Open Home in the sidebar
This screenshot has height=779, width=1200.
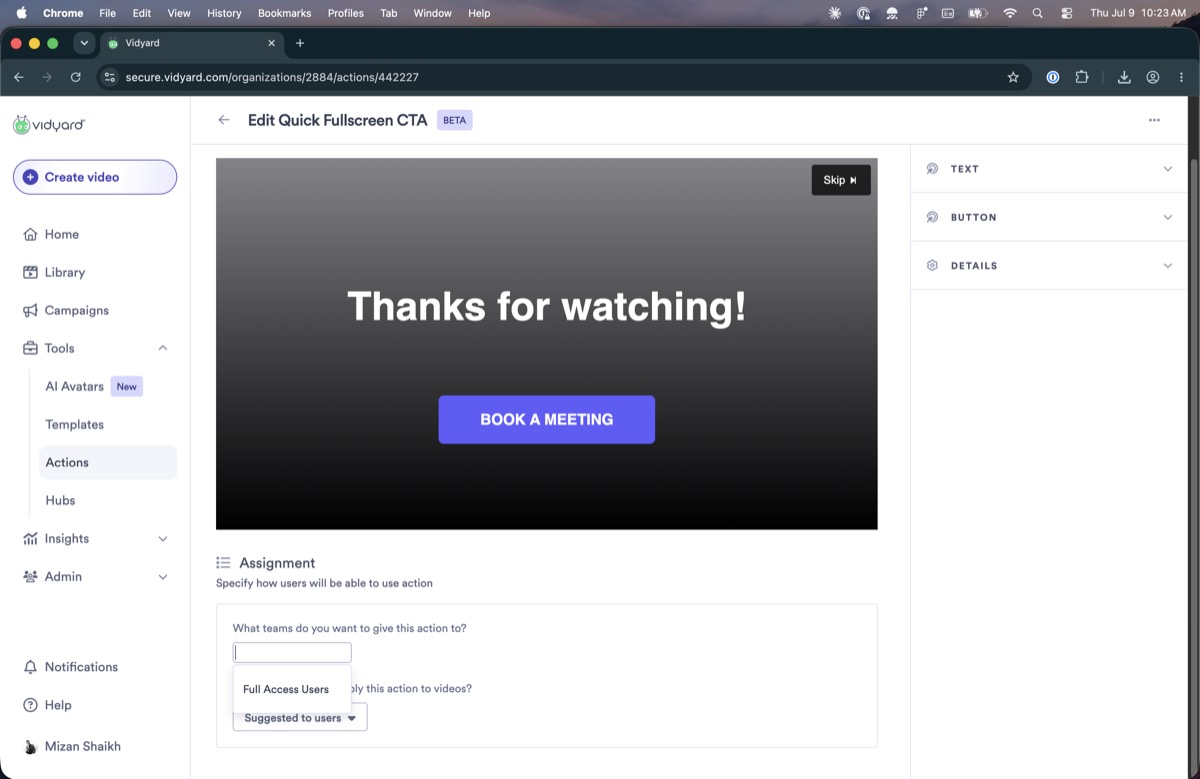tap(61, 234)
